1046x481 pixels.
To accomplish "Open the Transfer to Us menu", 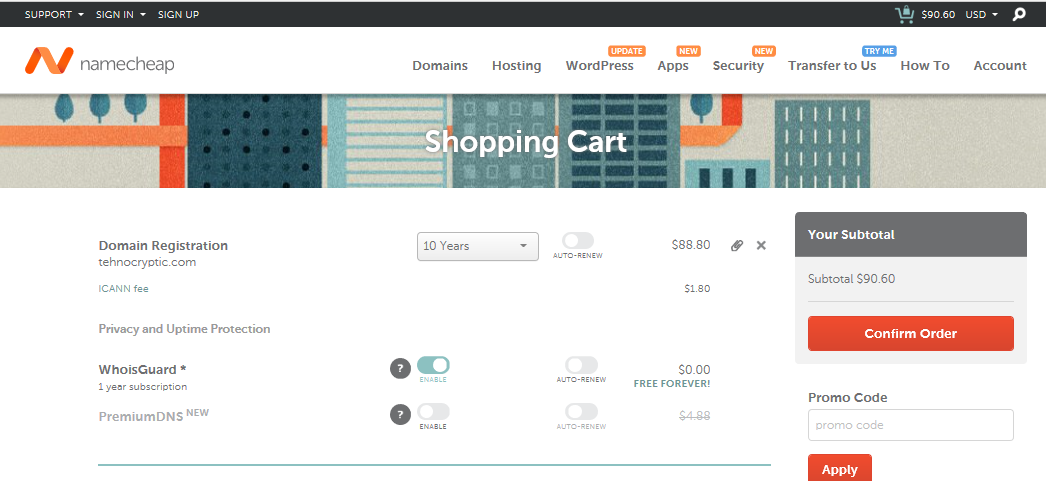I will pos(832,65).
